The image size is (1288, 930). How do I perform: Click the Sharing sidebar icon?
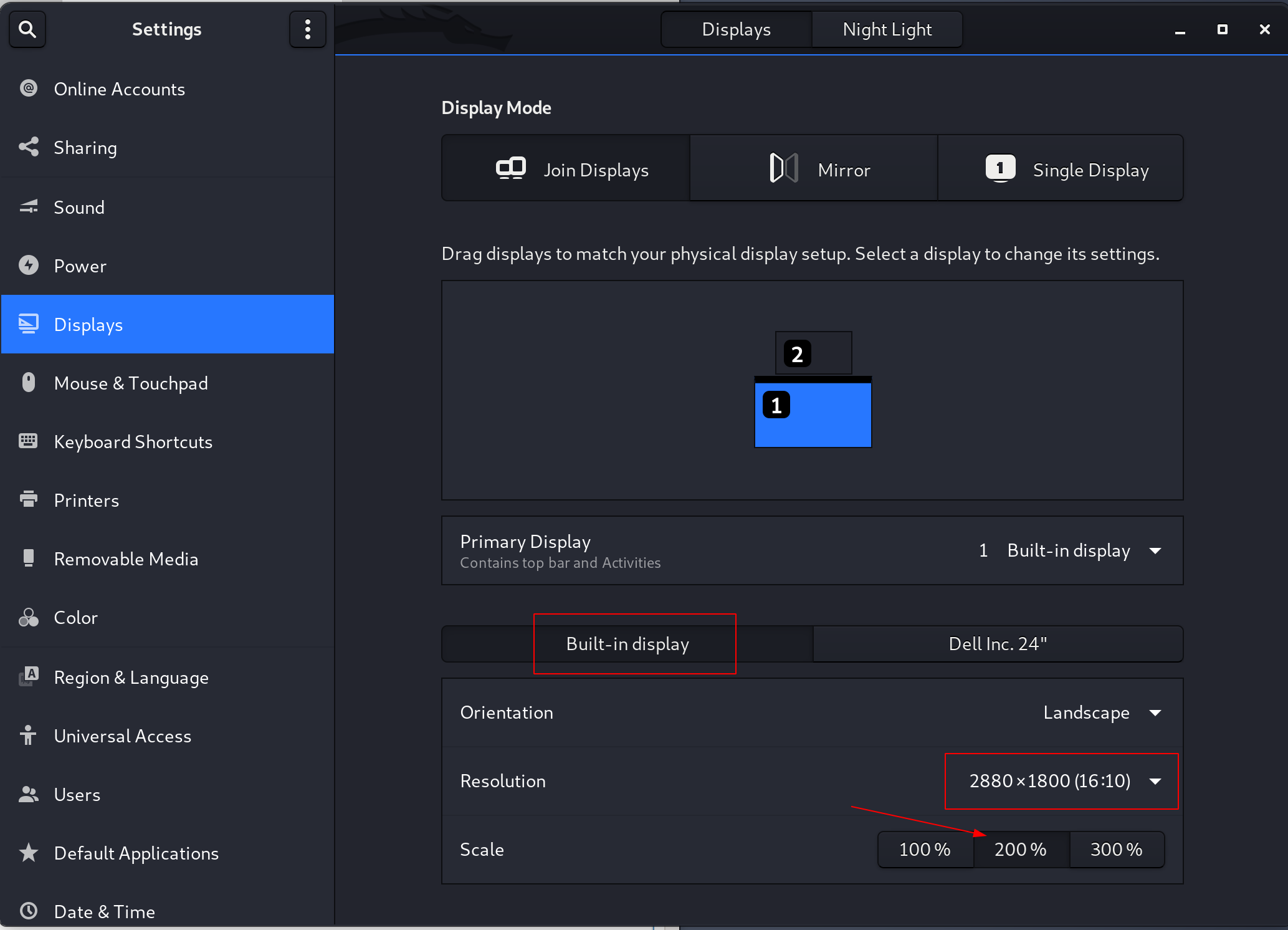(29, 147)
